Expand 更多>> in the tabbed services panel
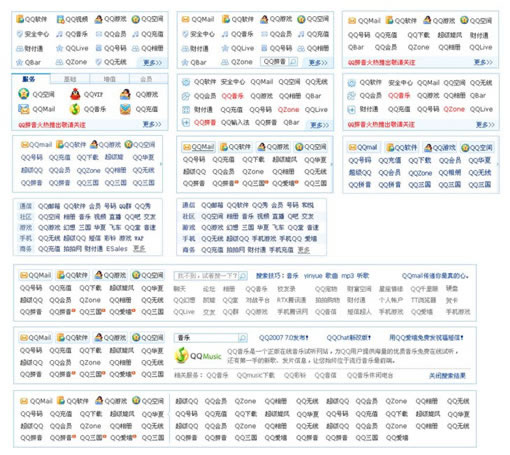 pyautogui.click(x=152, y=124)
